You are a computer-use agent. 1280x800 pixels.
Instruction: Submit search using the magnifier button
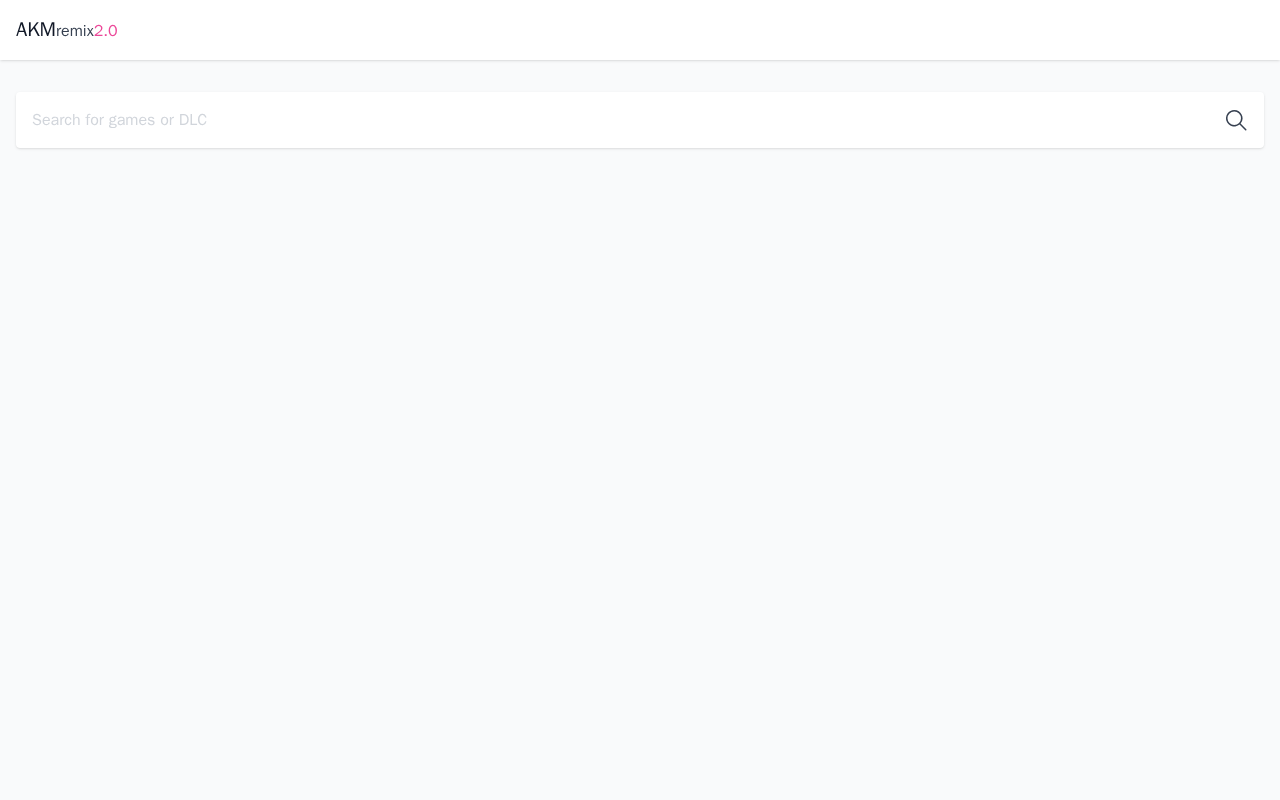click(1236, 120)
